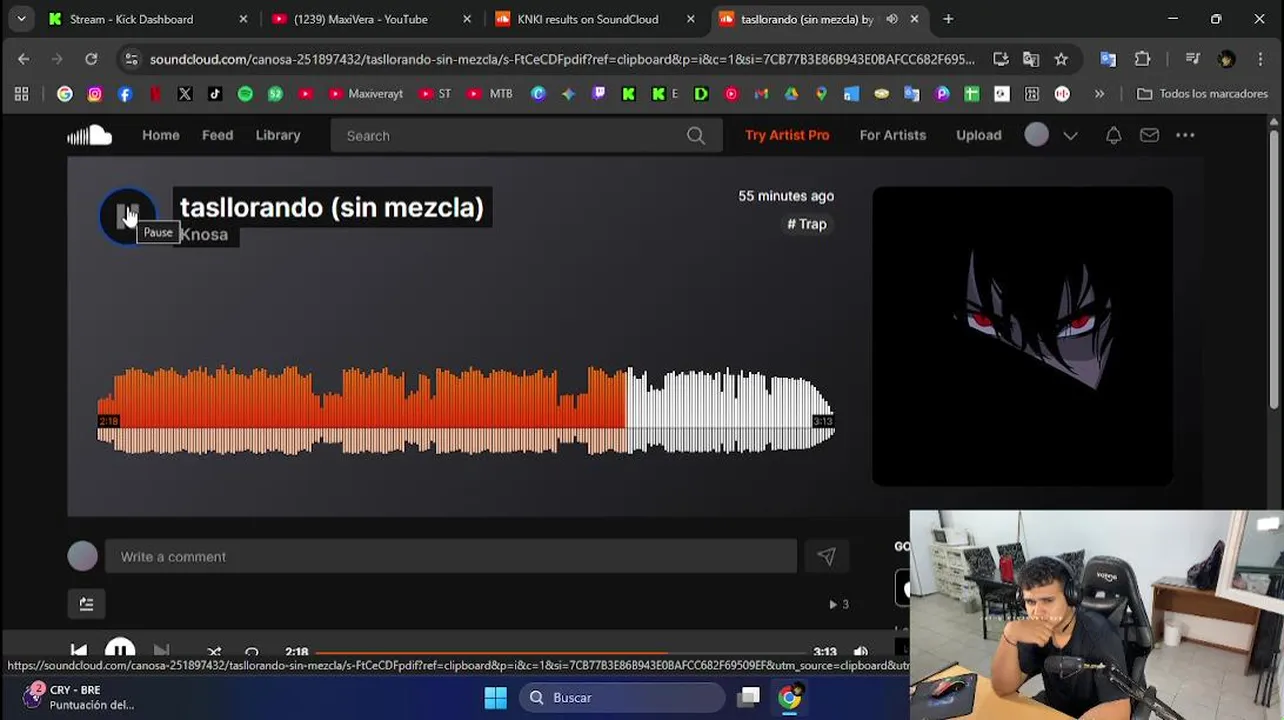Reload the page
The height and width of the screenshot is (720, 1284).
click(91, 59)
